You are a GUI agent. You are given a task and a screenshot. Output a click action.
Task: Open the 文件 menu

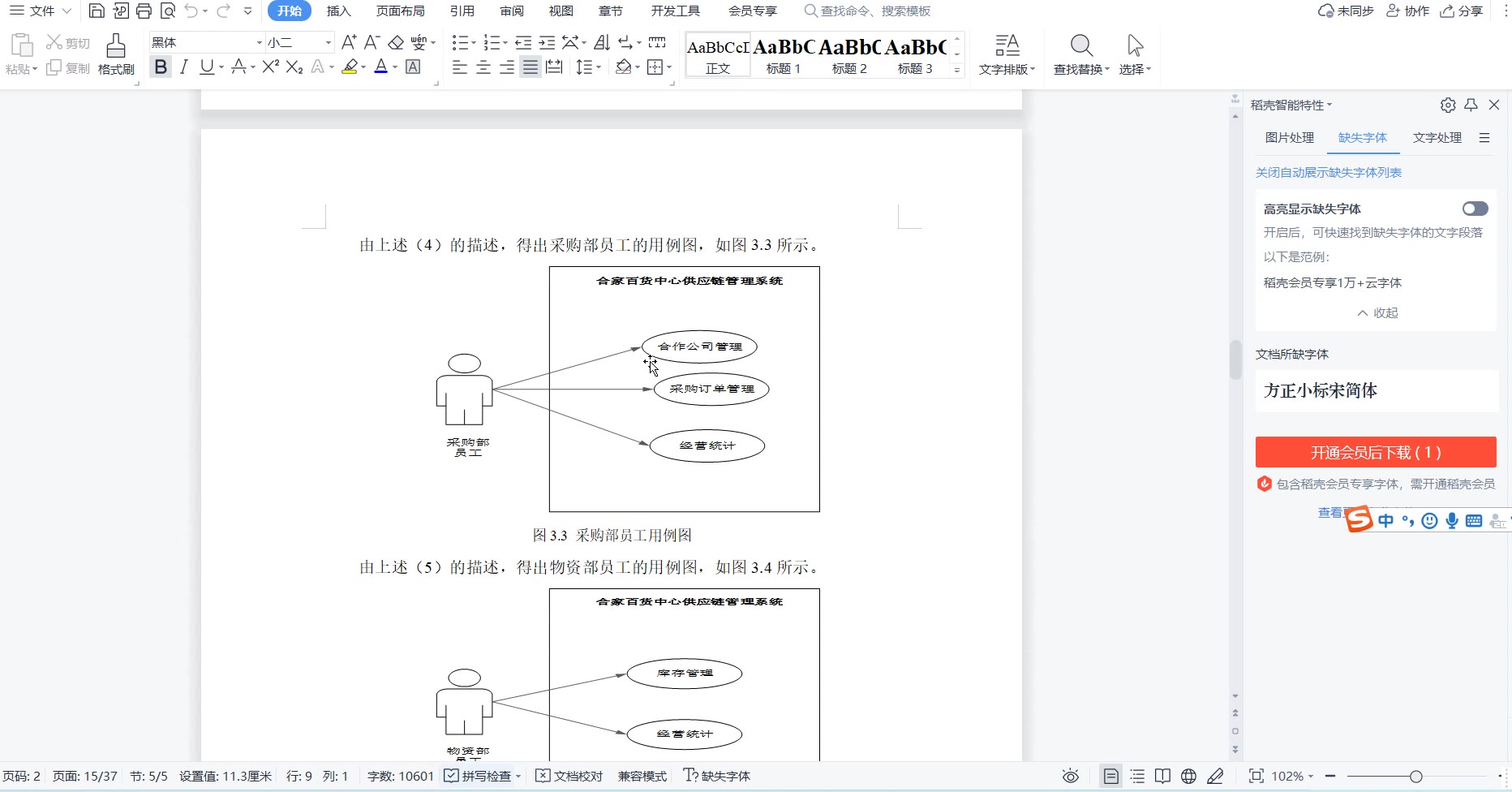click(41, 11)
